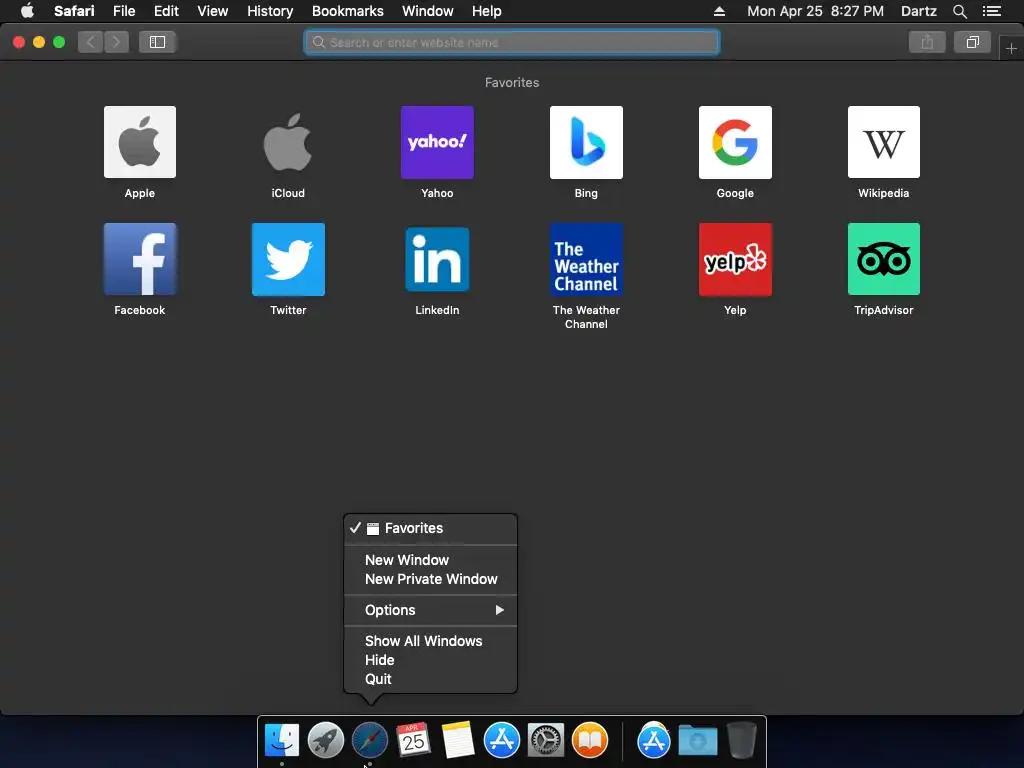1024x768 pixels.
Task: Focus the search or website address field
Action: [x=511, y=42]
